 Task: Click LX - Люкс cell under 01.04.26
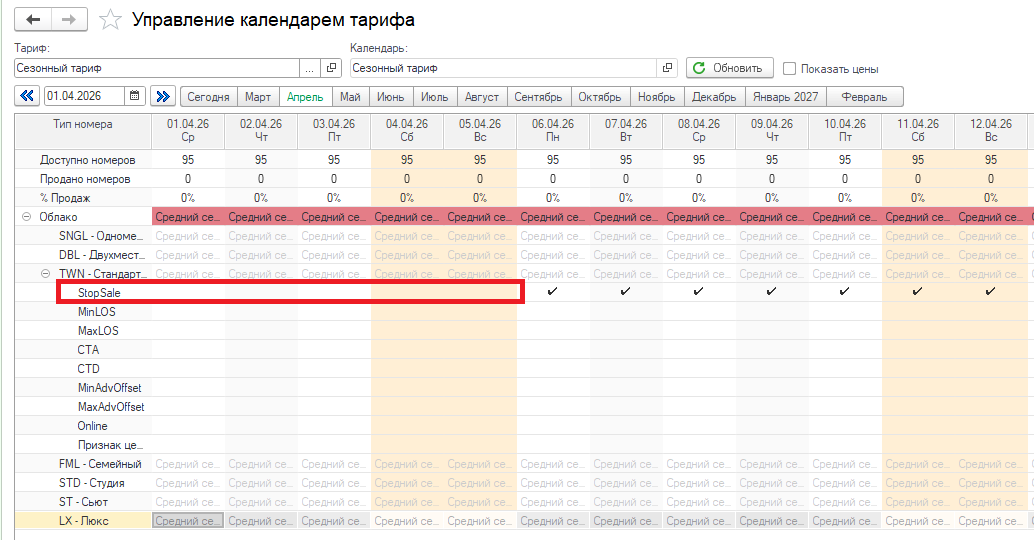coord(188,521)
